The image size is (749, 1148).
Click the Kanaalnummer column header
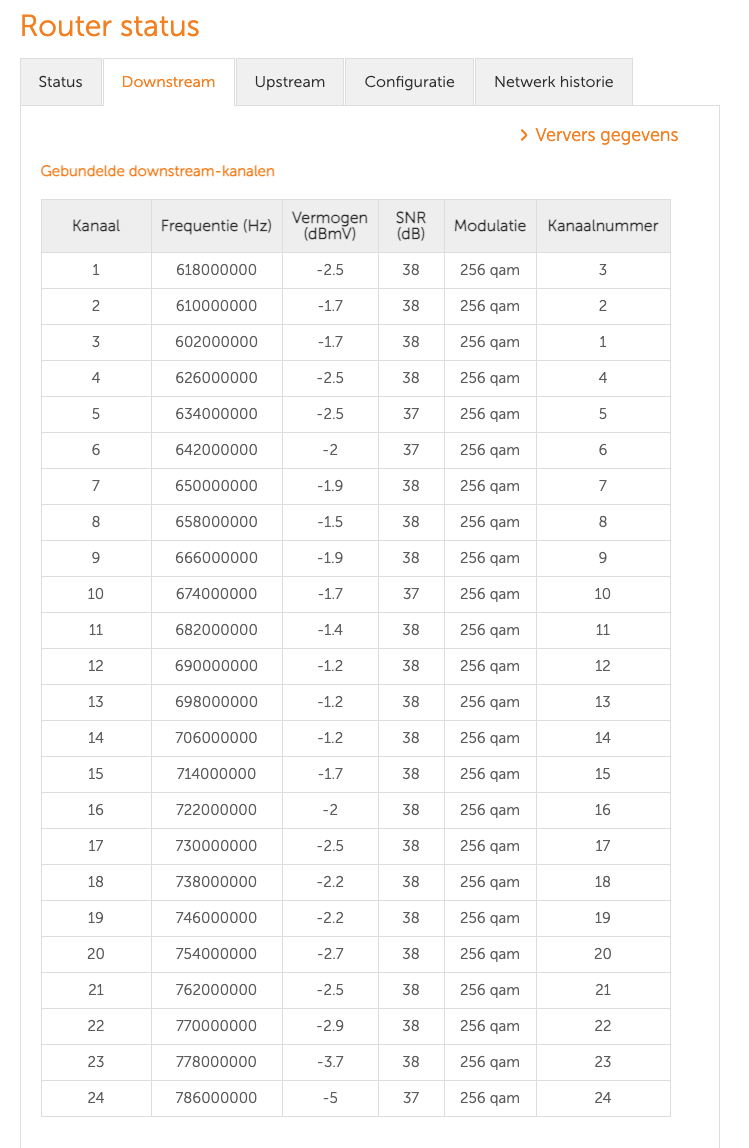tap(603, 226)
